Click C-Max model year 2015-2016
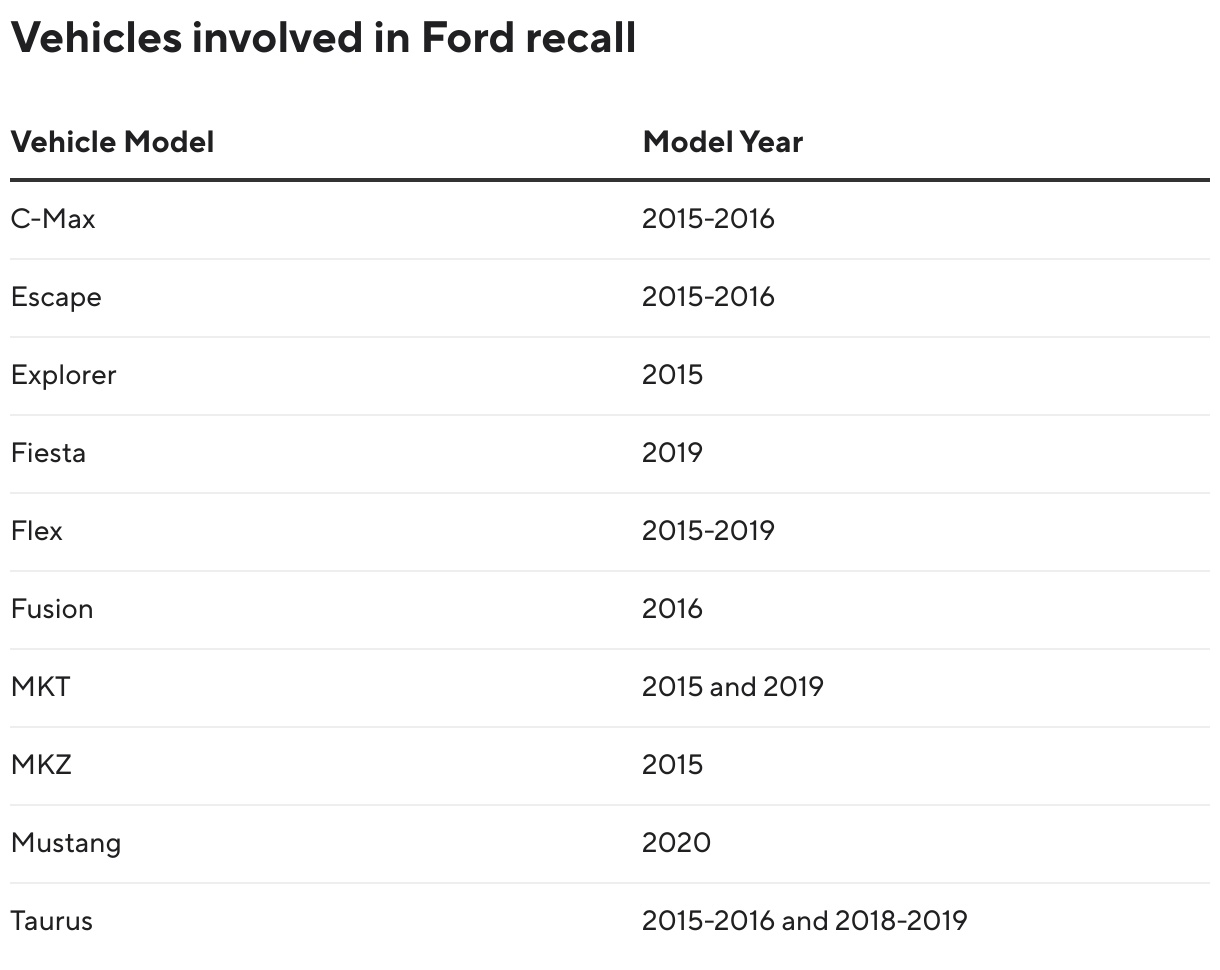The width and height of the screenshot is (1220, 970). tap(708, 219)
